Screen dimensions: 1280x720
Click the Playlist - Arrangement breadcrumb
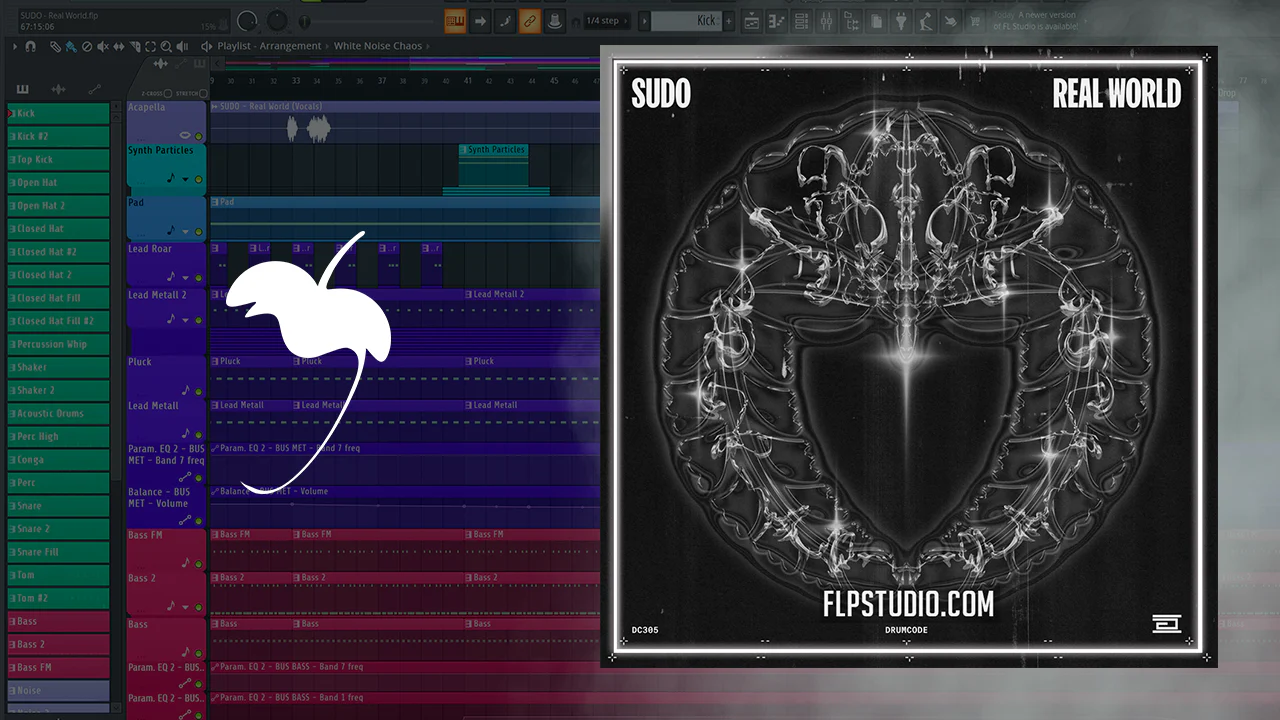pyautogui.click(x=269, y=46)
